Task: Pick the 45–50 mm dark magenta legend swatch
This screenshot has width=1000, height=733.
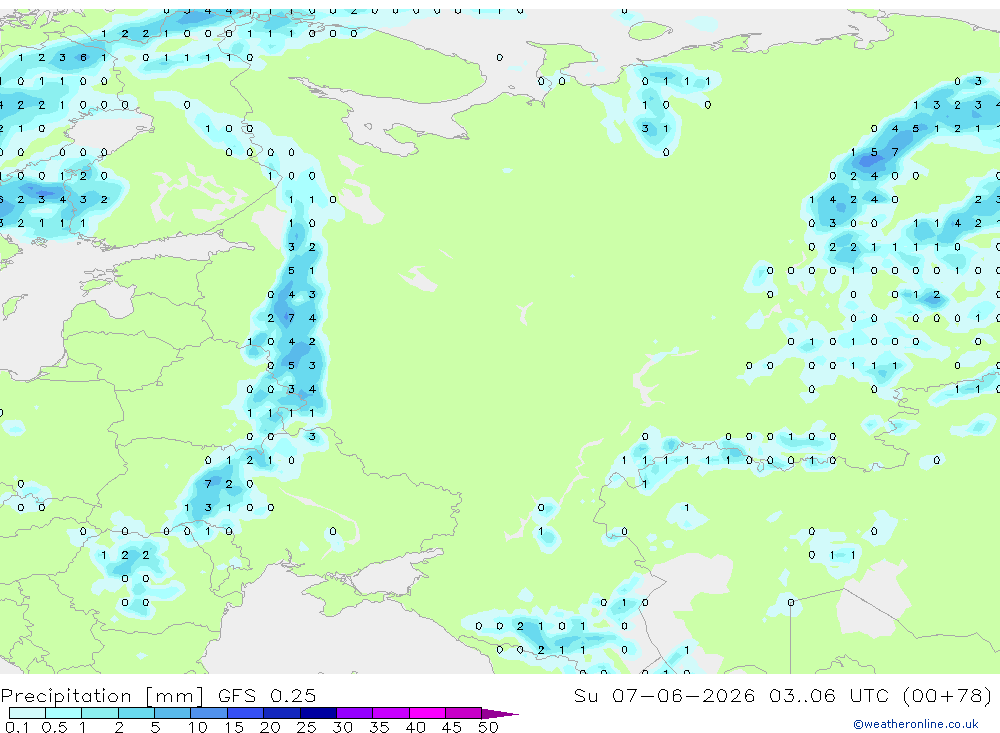Action: (464, 713)
